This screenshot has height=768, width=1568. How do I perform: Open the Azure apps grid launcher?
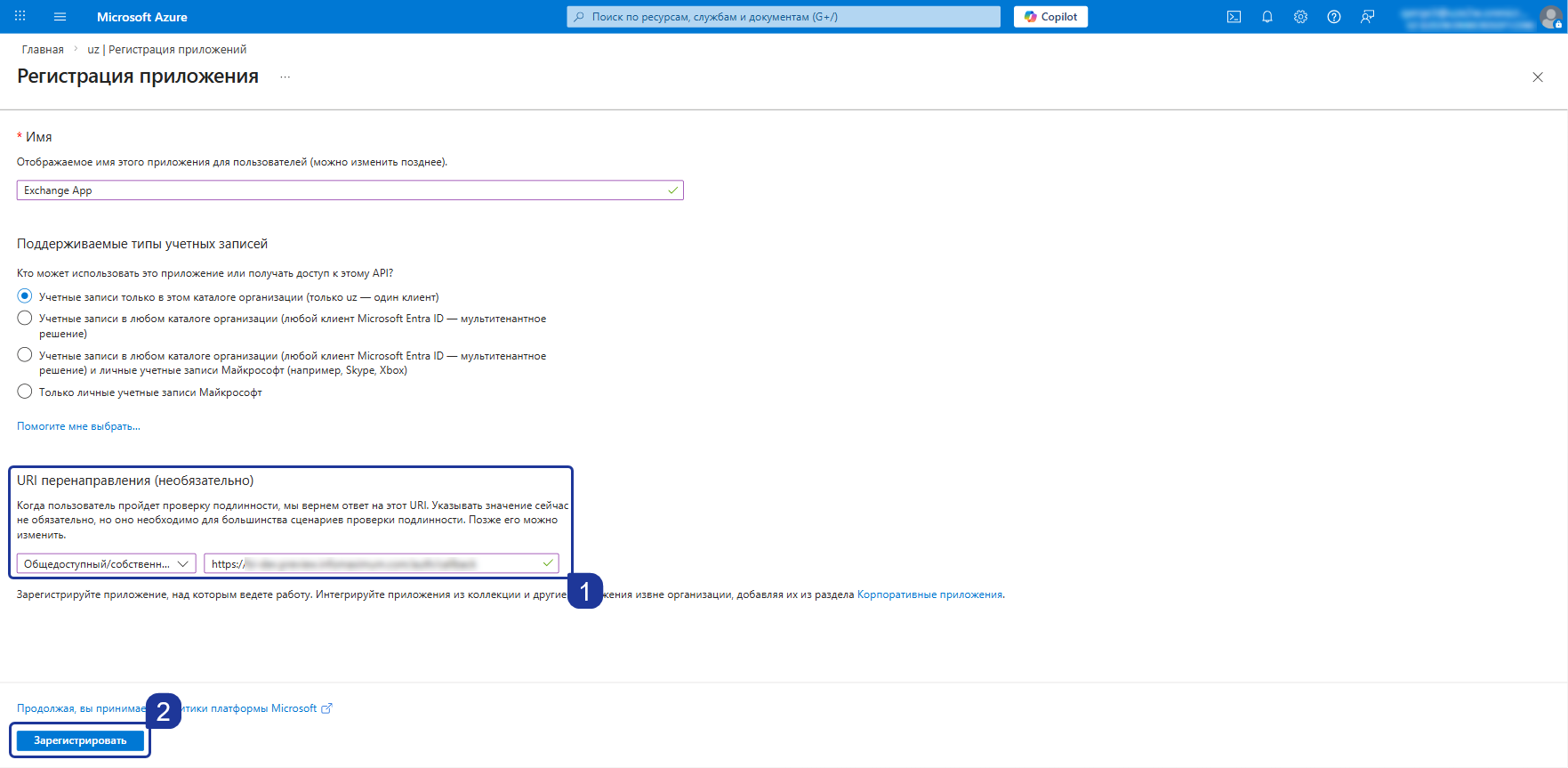coord(20,17)
